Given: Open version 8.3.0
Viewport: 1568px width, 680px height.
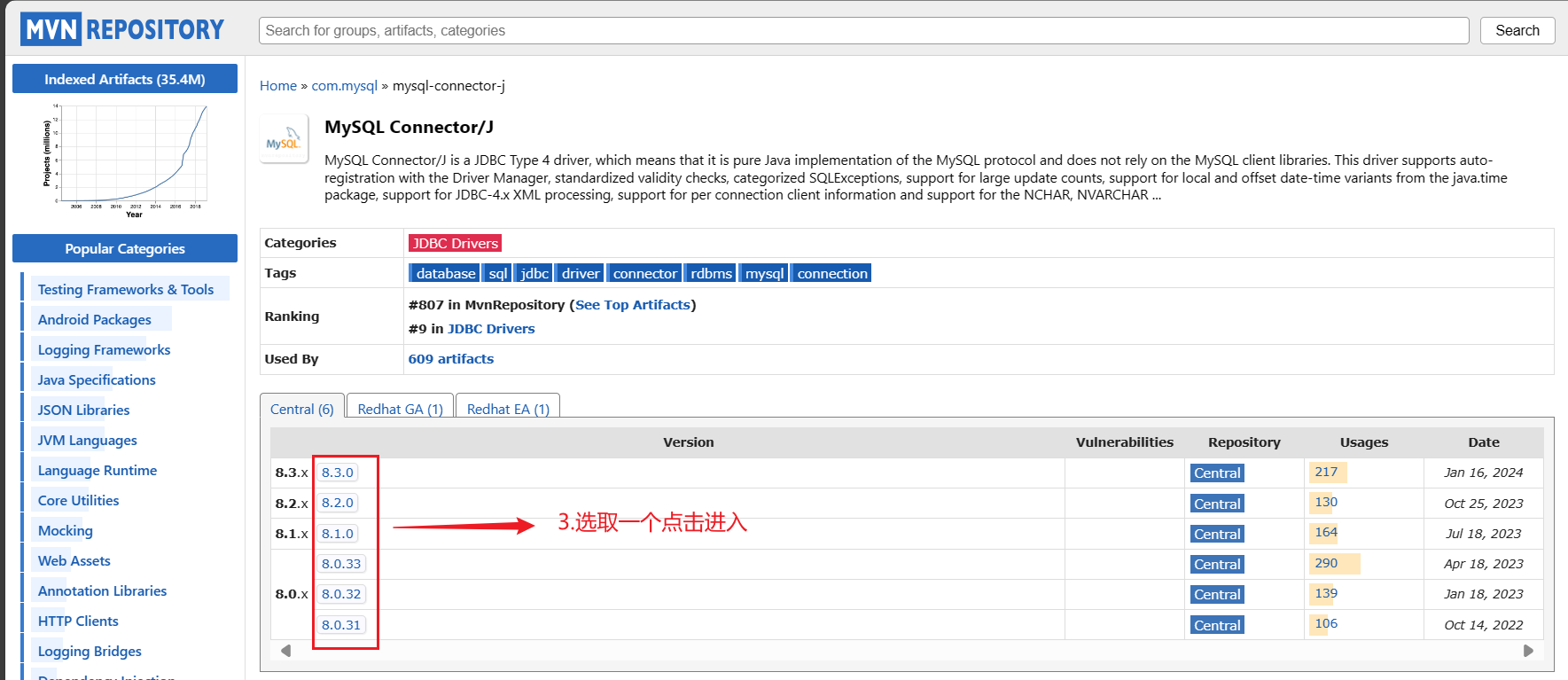Looking at the screenshot, I should [338, 473].
